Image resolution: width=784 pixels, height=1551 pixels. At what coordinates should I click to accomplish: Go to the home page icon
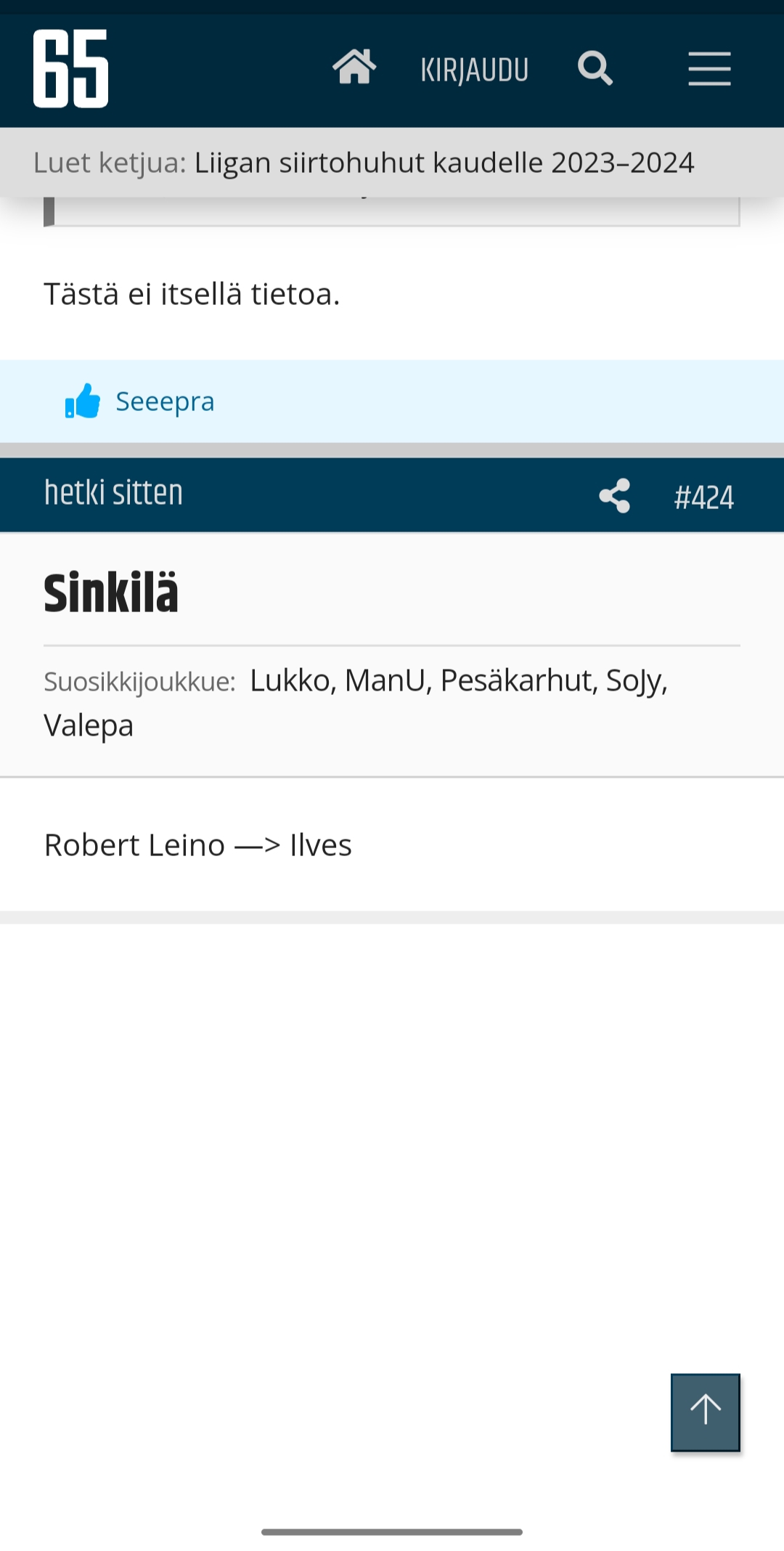354,68
